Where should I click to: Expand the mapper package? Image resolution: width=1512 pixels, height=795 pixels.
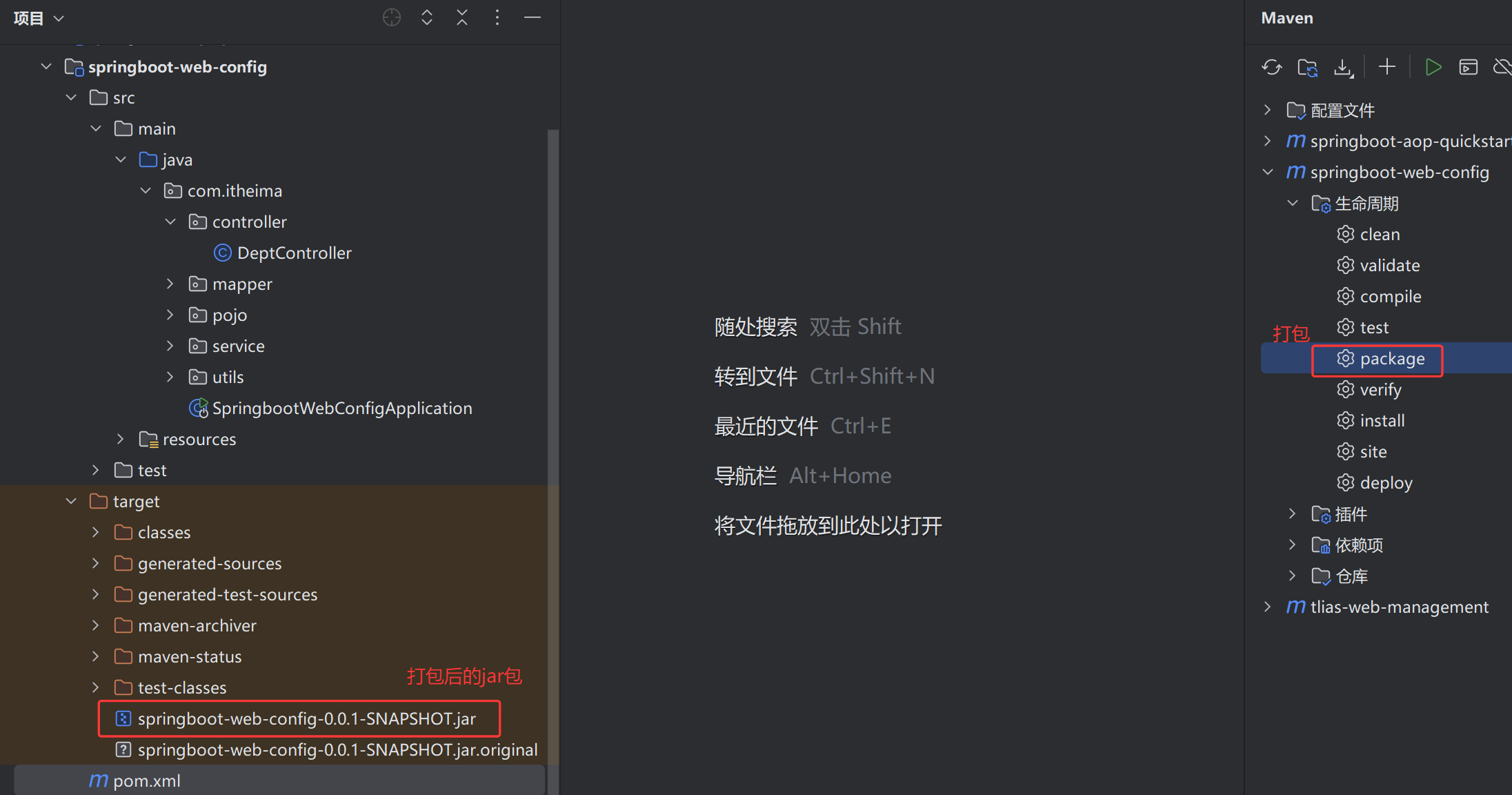click(170, 284)
